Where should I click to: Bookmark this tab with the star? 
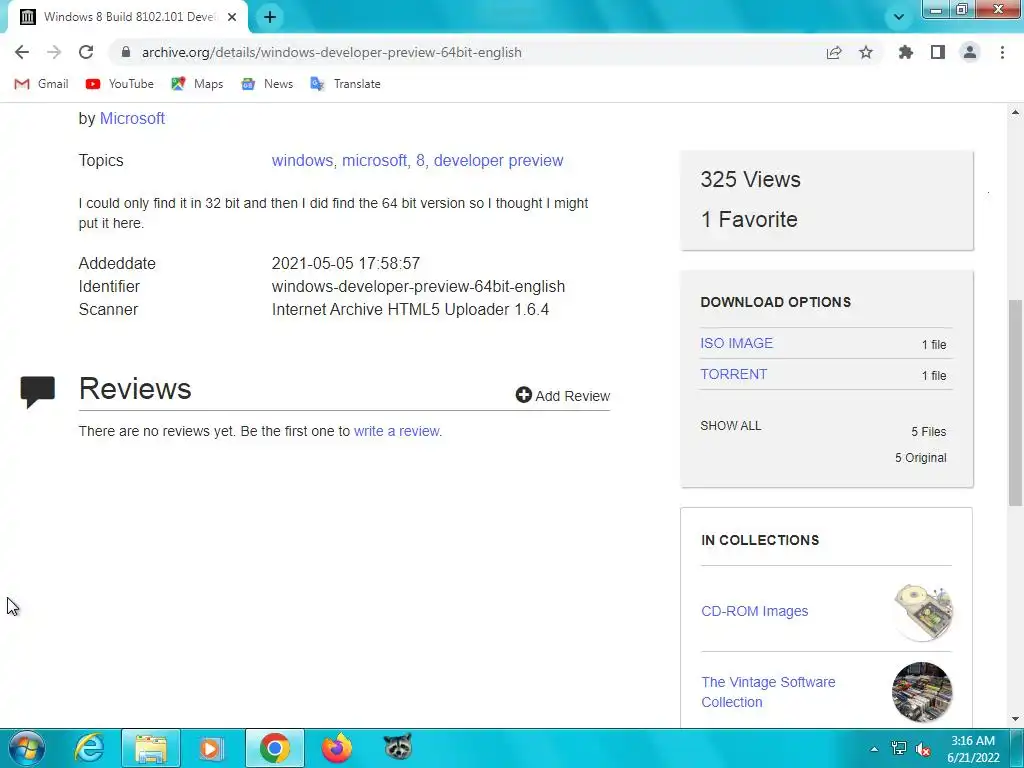coord(865,52)
